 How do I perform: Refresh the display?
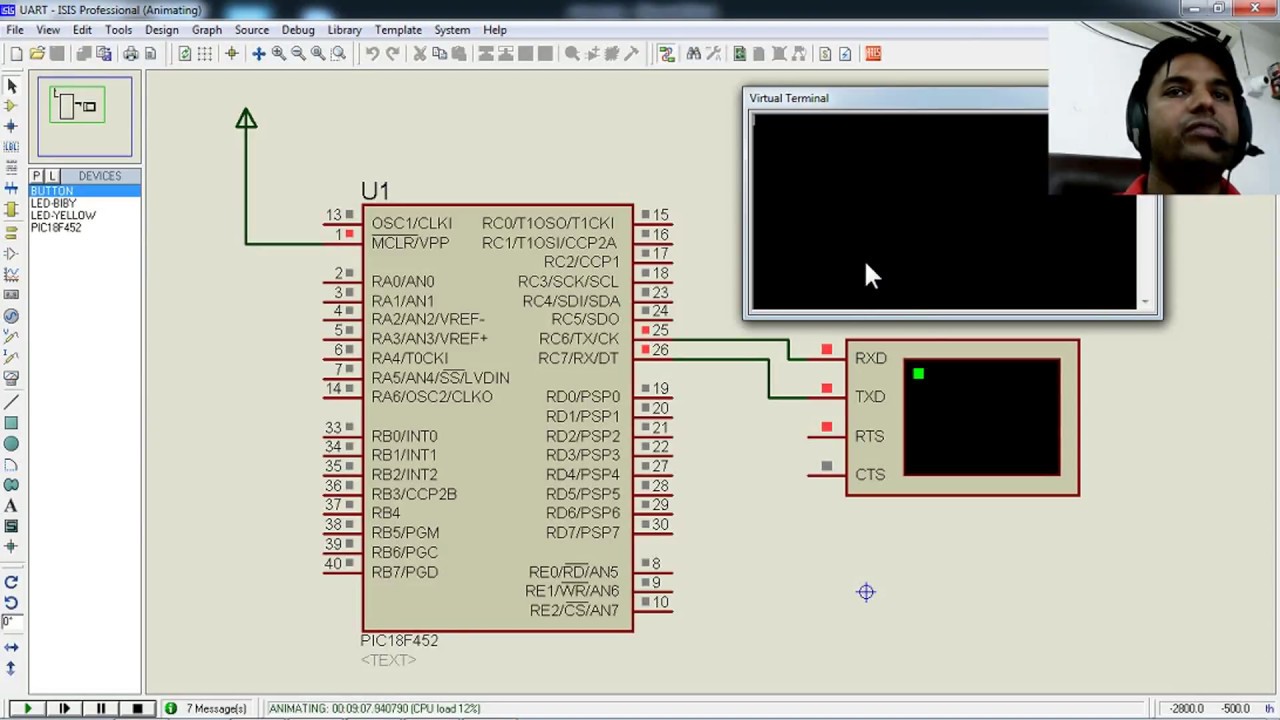click(184, 53)
